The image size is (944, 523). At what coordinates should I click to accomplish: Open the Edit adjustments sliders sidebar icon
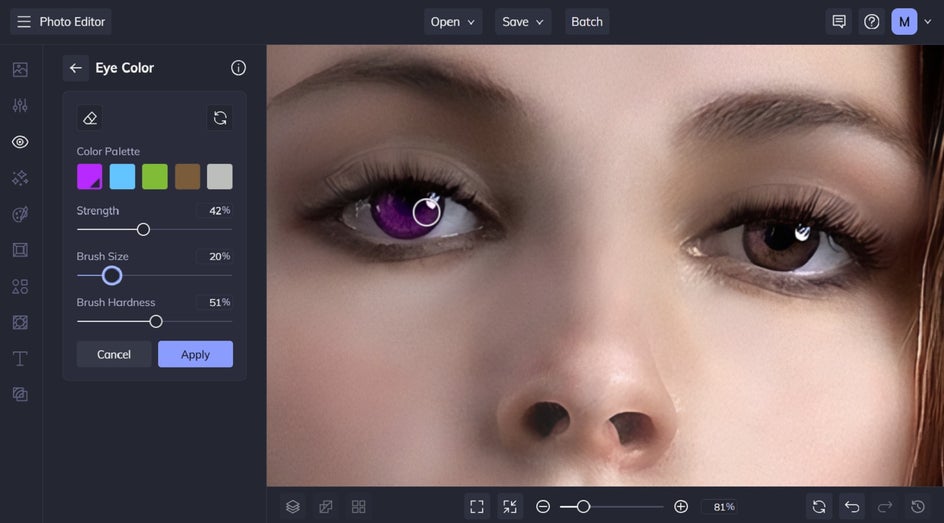tap(20, 105)
